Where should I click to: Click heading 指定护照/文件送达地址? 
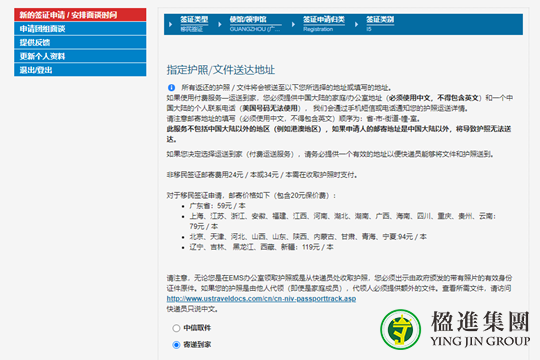pos(221,70)
